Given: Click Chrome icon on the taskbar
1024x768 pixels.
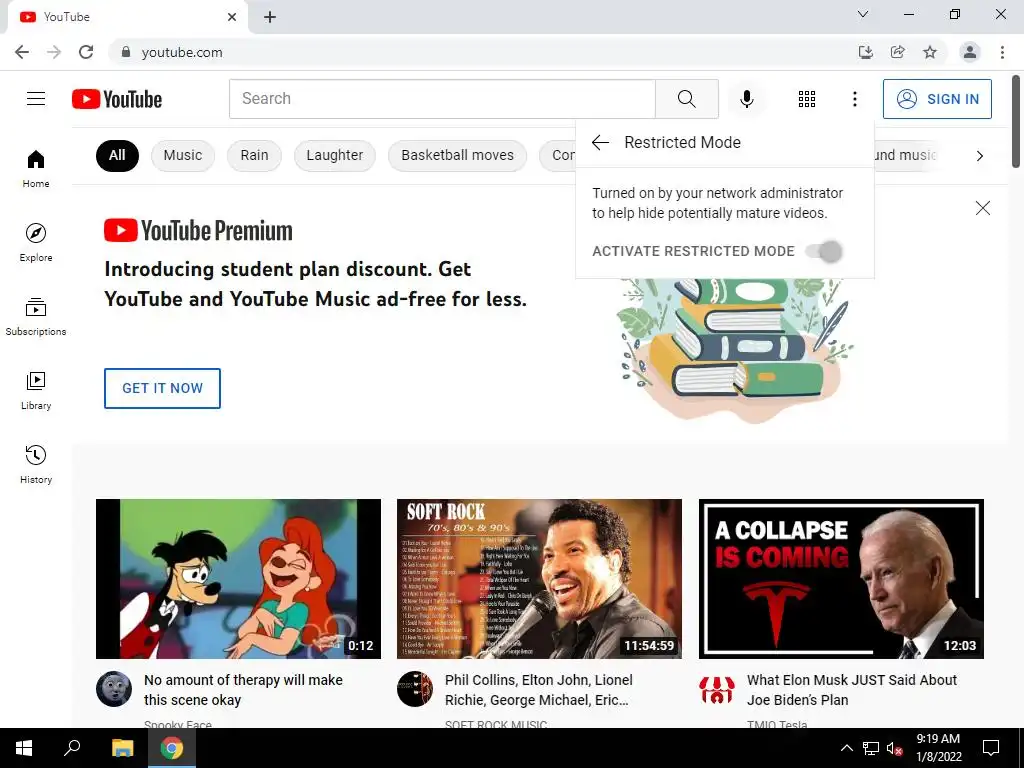Looking at the screenshot, I should tap(172, 748).
